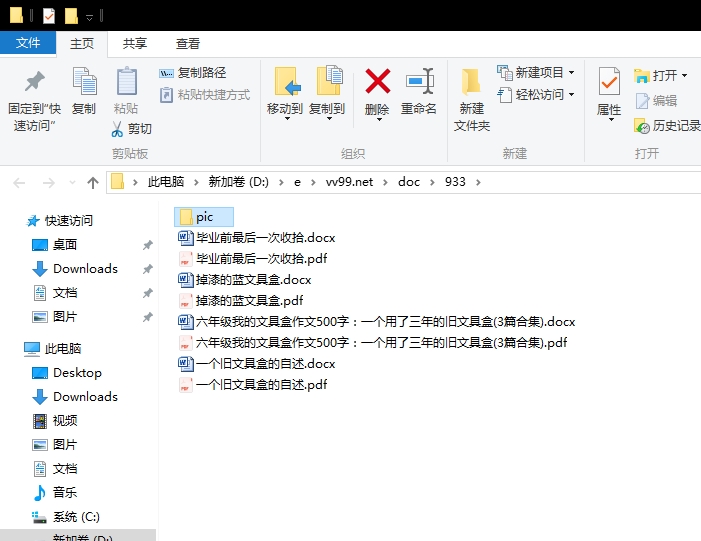Select the pic folder

pos(204,217)
